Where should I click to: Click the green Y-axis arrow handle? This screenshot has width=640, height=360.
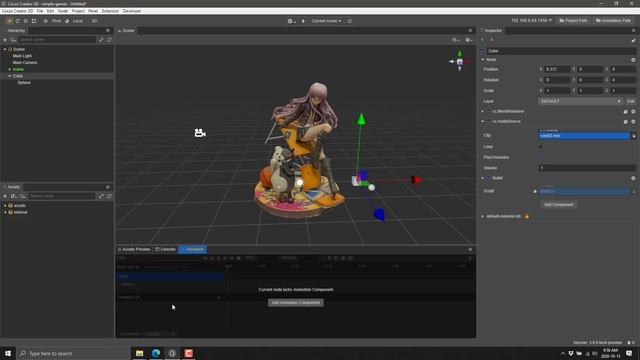361,119
